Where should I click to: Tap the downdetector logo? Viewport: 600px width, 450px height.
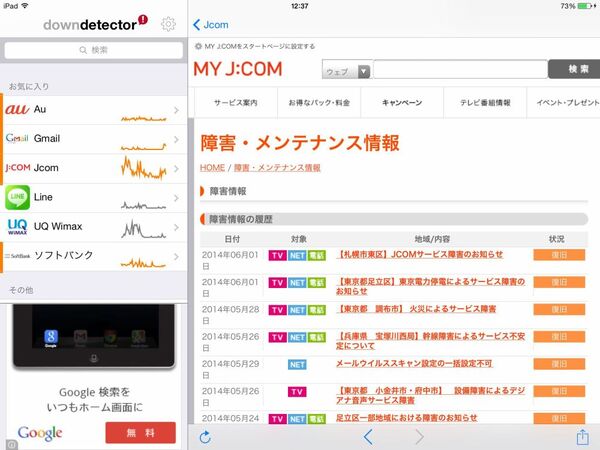coord(95,24)
